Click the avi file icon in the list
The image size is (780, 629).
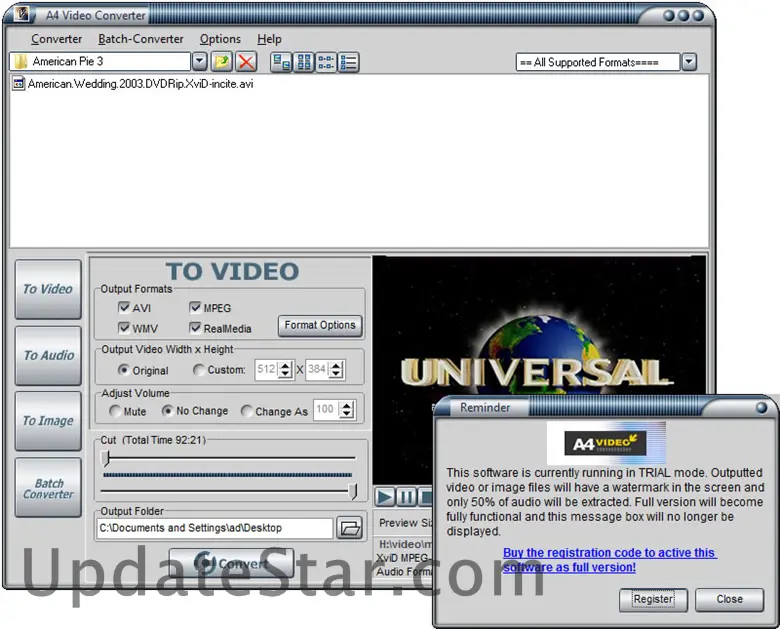(x=18, y=84)
